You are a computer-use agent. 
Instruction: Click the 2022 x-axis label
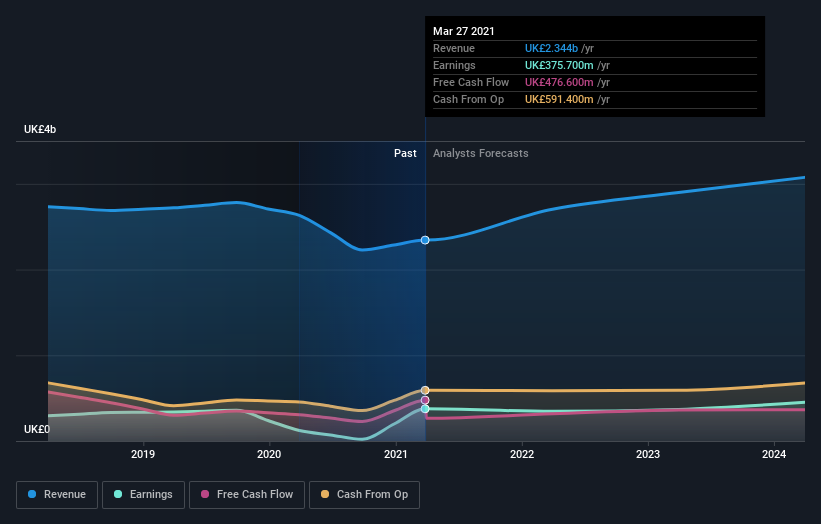522,454
